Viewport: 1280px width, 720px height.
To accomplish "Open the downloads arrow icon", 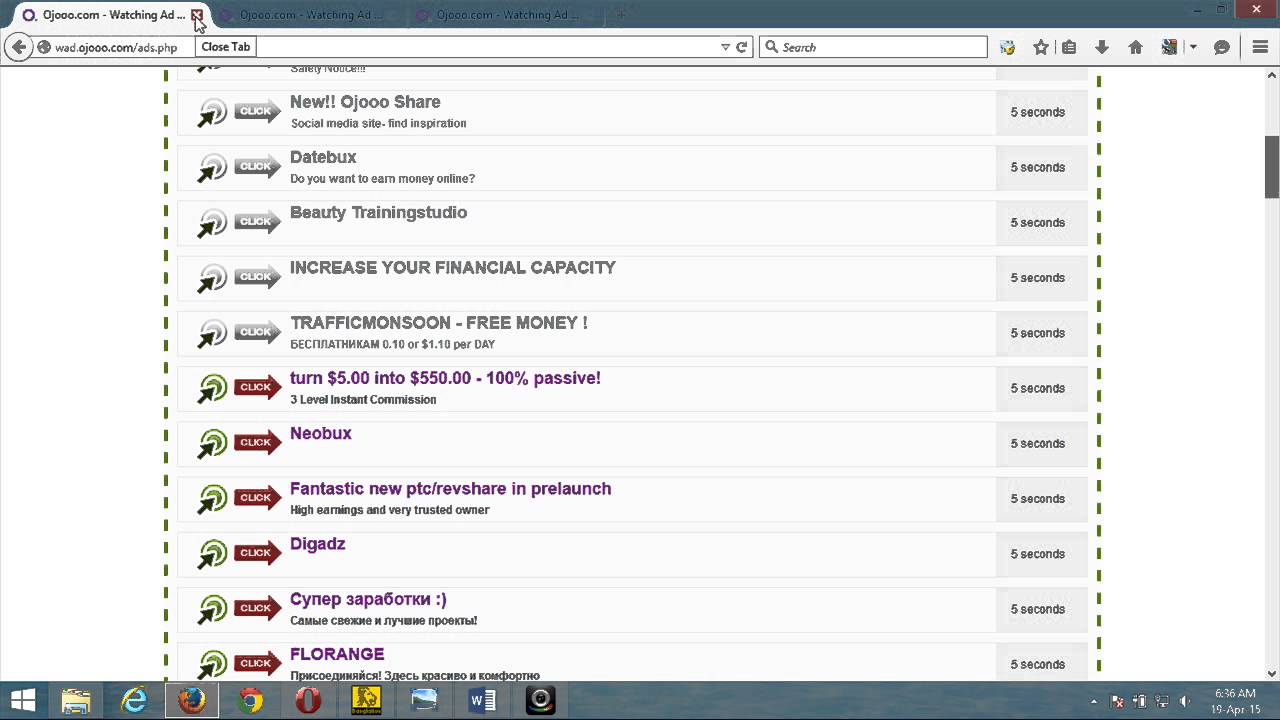I will [x=1102, y=47].
